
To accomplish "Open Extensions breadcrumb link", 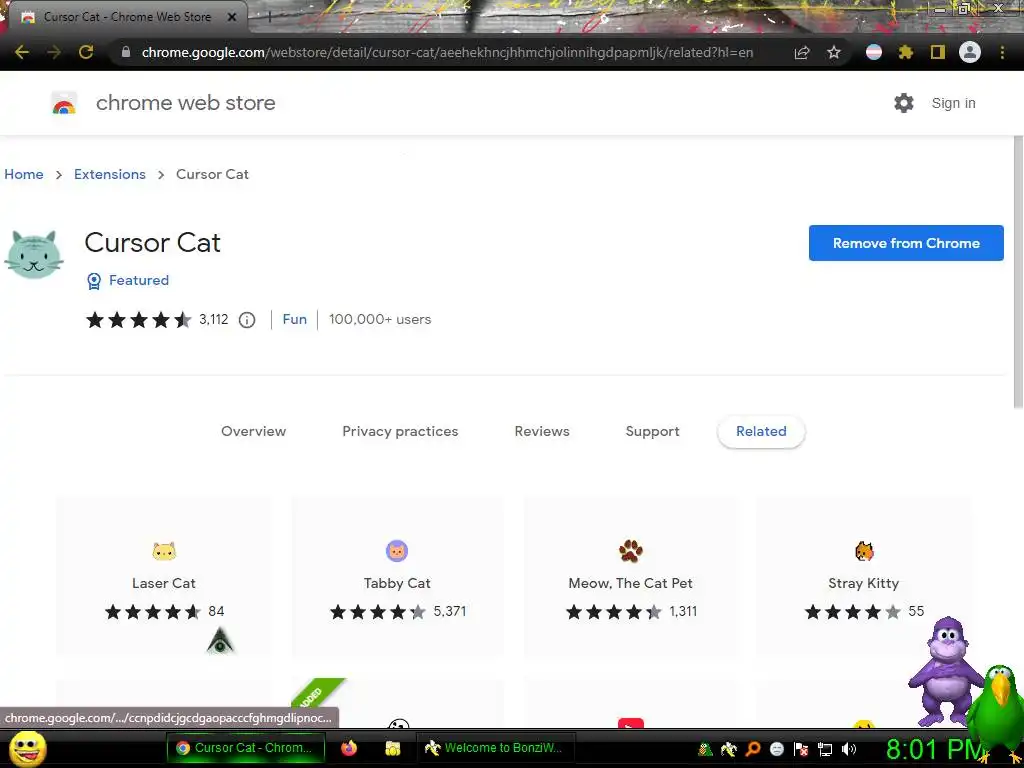I will pyautogui.click(x=110, y=174).
